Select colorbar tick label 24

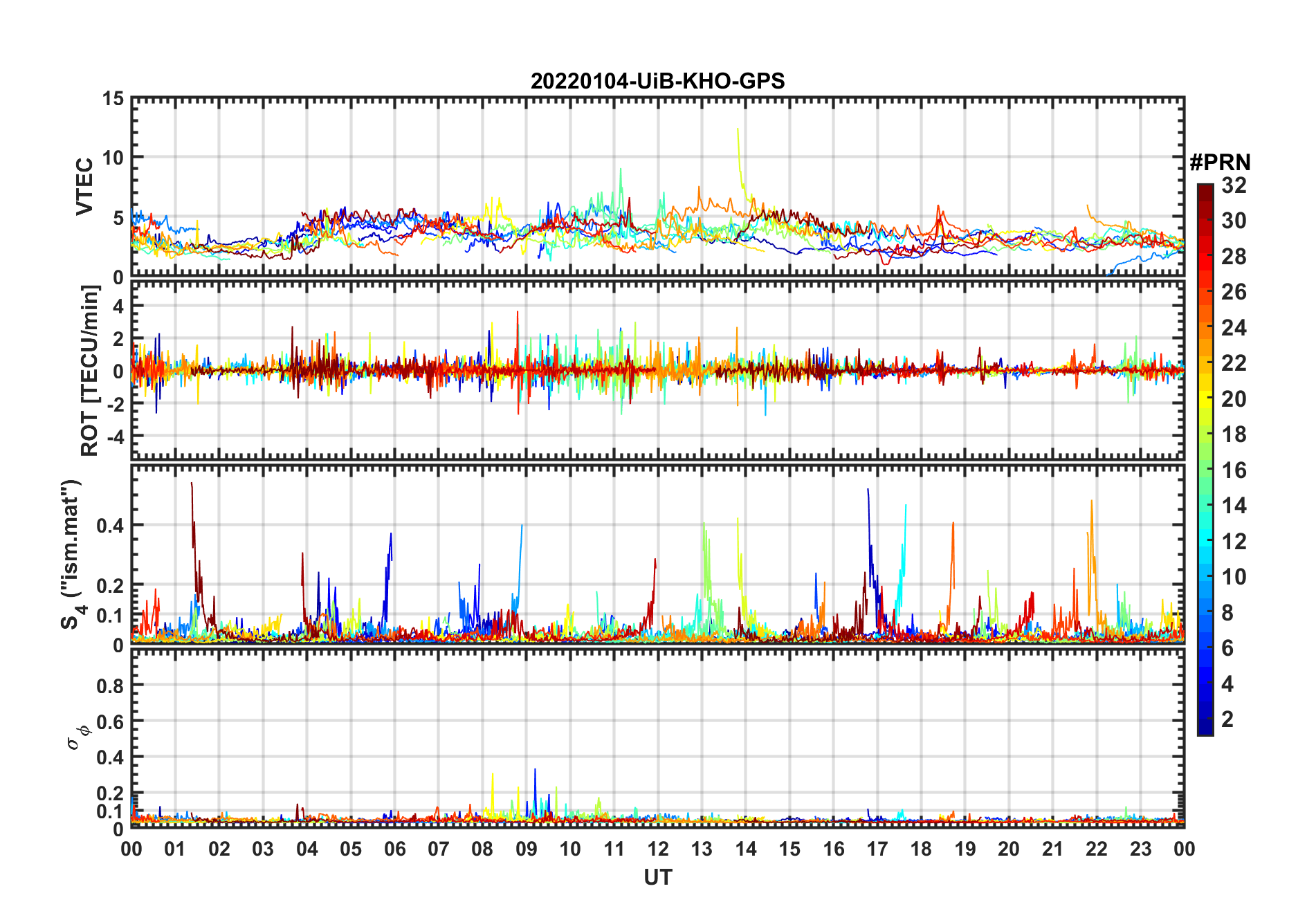(x=1234, y=328)
